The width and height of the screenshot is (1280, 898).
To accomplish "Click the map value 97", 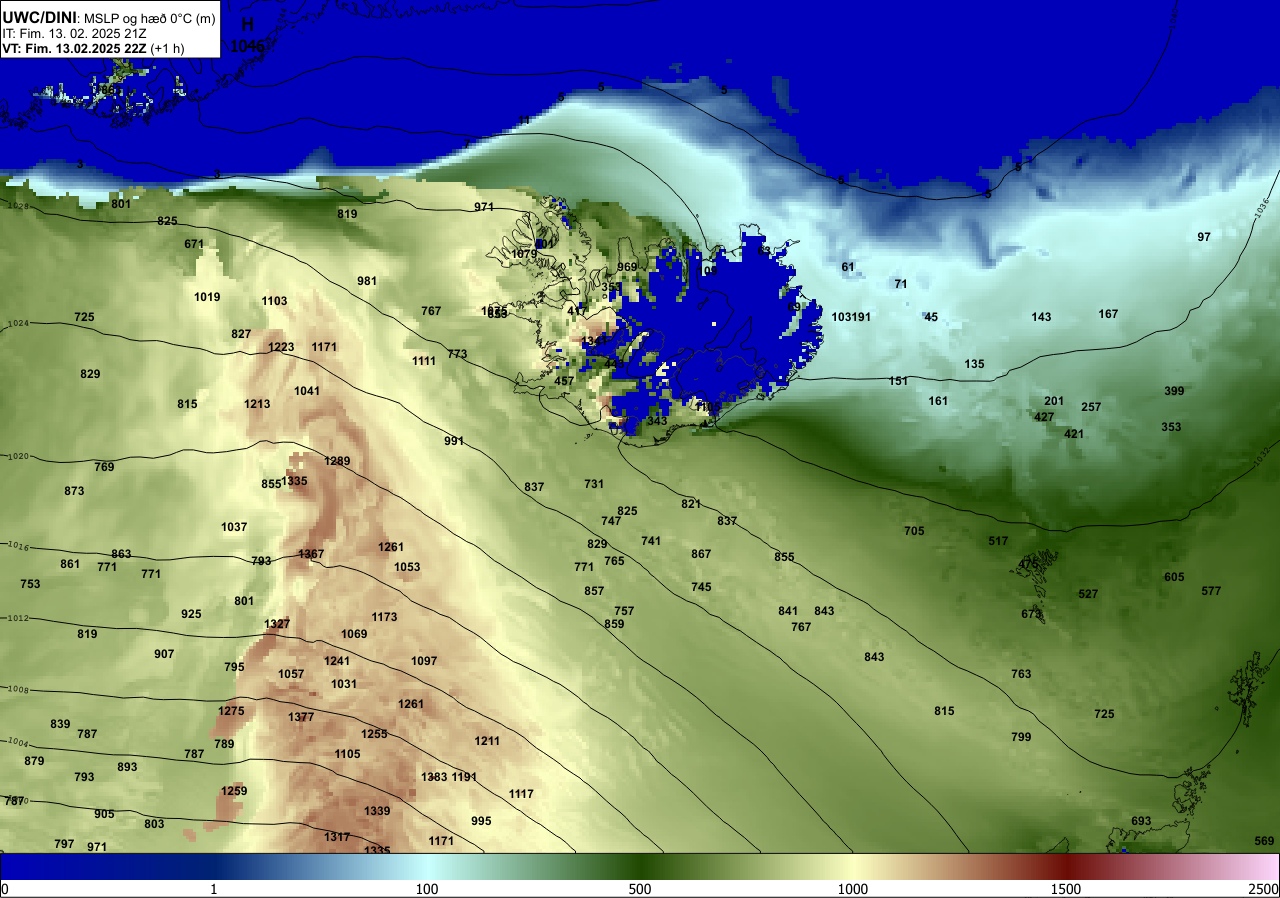I will (1204, 237).
